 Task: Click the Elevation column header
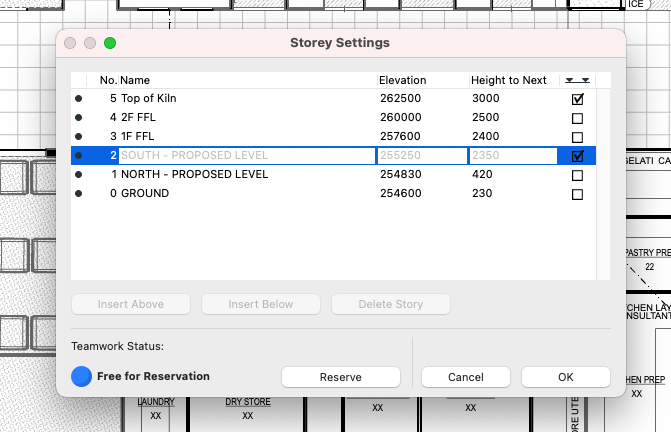403,80
